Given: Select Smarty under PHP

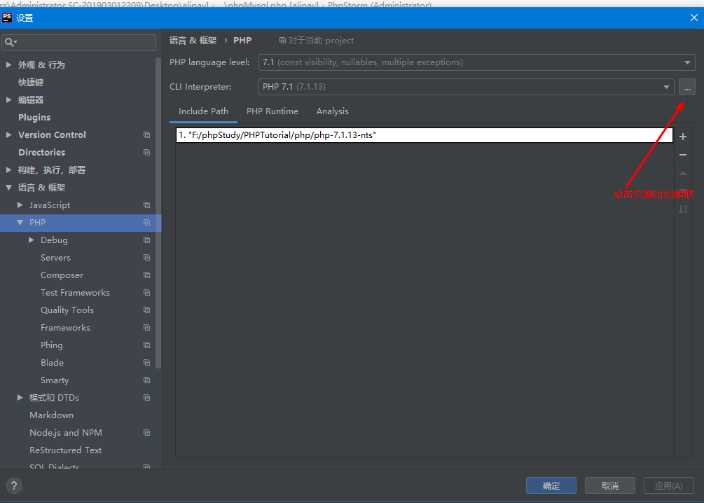Looking at the screenshot, I should (x=55, y=380).
